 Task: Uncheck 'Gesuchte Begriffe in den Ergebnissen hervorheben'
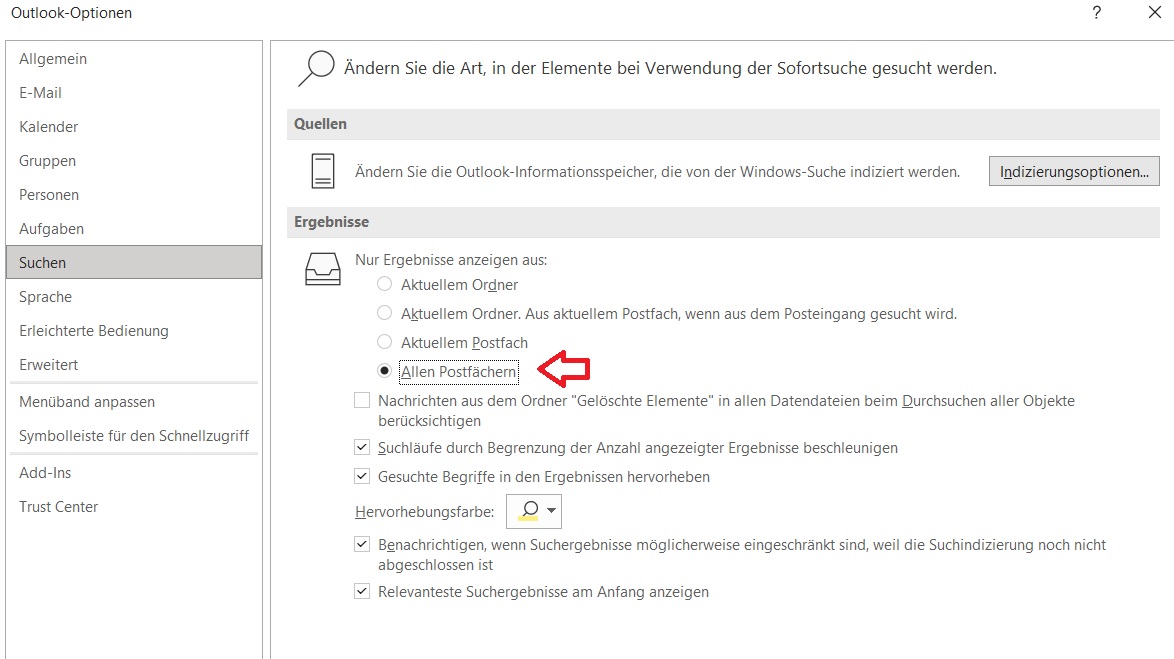coord(362,476)
